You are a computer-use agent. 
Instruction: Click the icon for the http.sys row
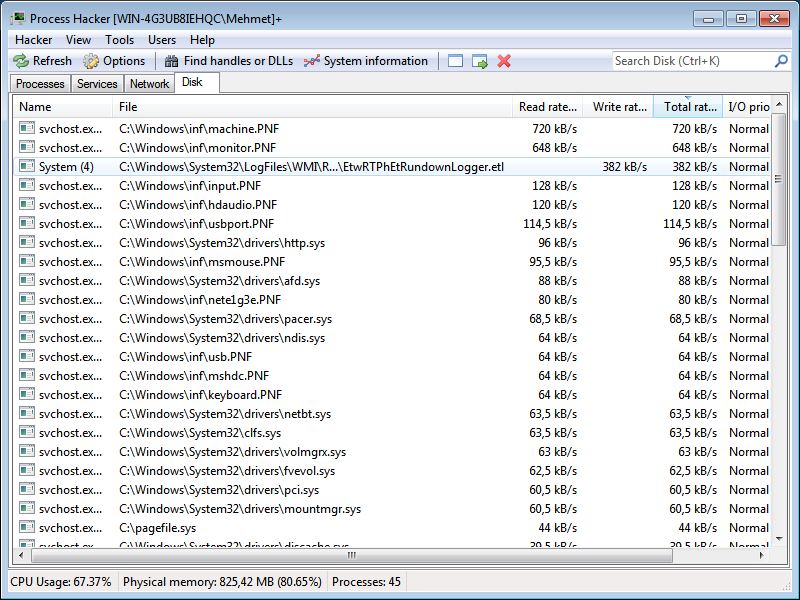click(27, 242)
